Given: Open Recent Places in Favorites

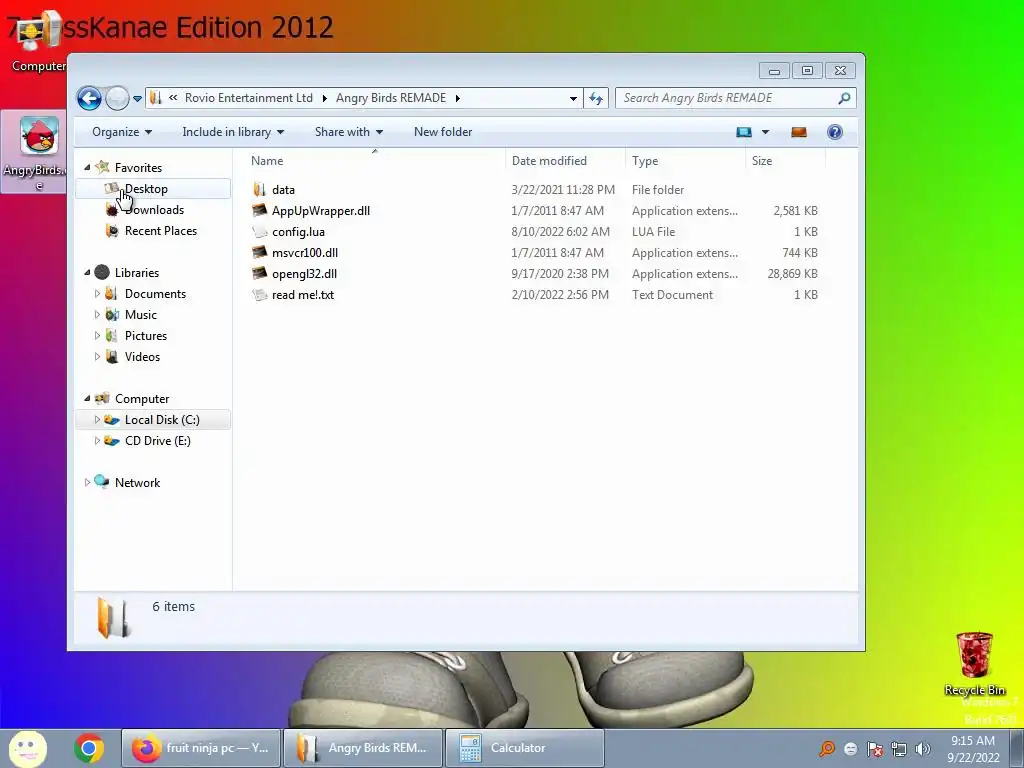Looking at the screenshot, I should click(x=161, y=231).
